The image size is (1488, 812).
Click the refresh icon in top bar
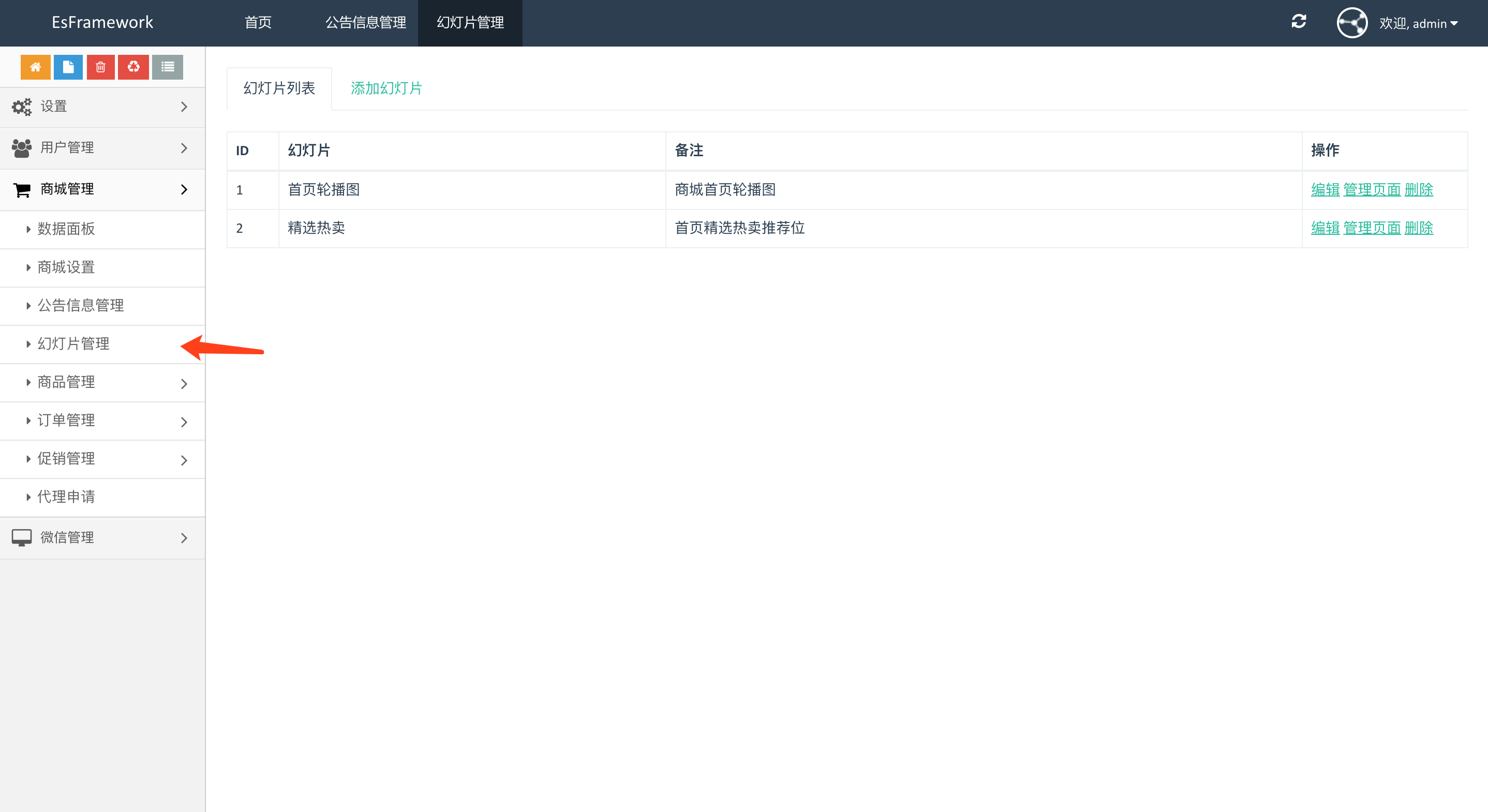pos(1299,22)
